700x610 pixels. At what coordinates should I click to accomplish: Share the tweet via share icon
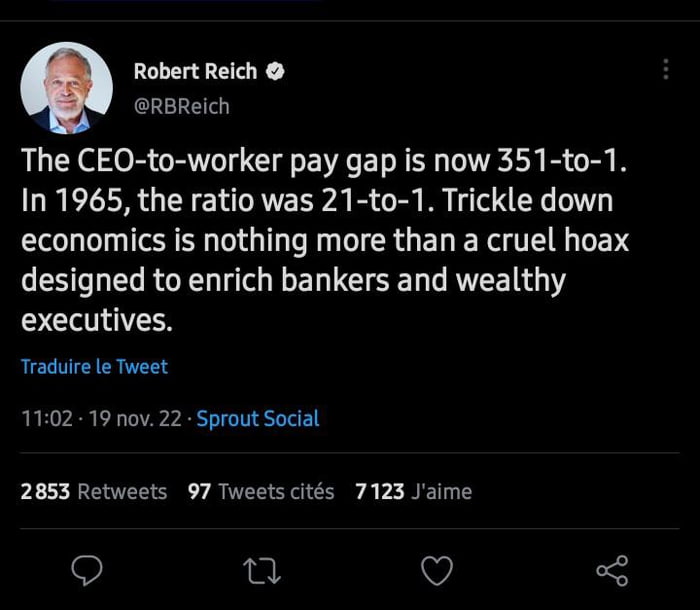[x=611, y=571]
